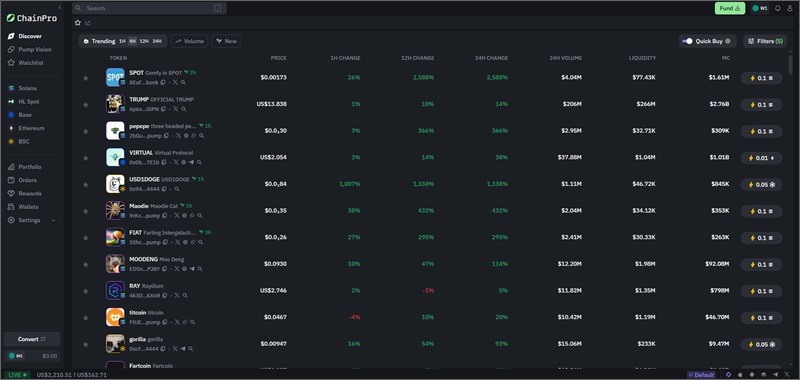Quick buy 0.1 of SPOT
800x380 pixels.
coord(761,78)
